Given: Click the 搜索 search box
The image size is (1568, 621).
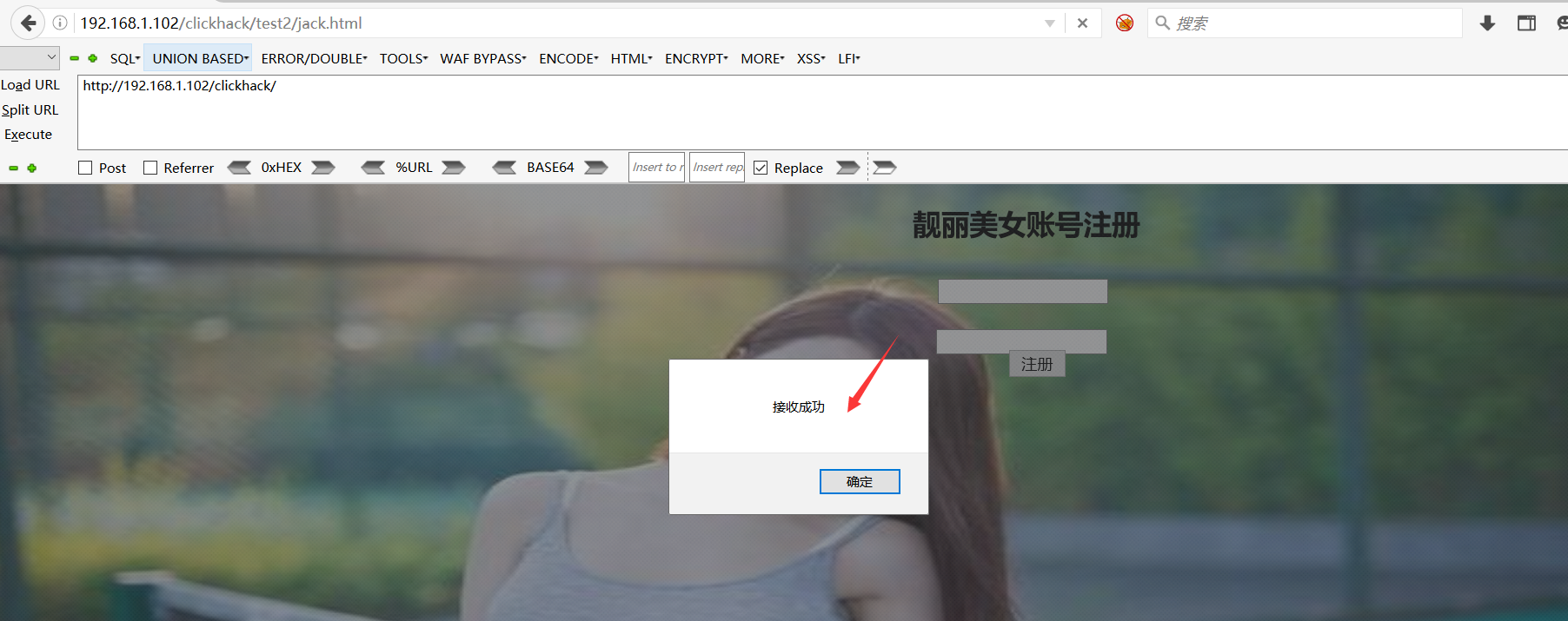Looking at the screenshot, I should click(x=1304, y=23).
